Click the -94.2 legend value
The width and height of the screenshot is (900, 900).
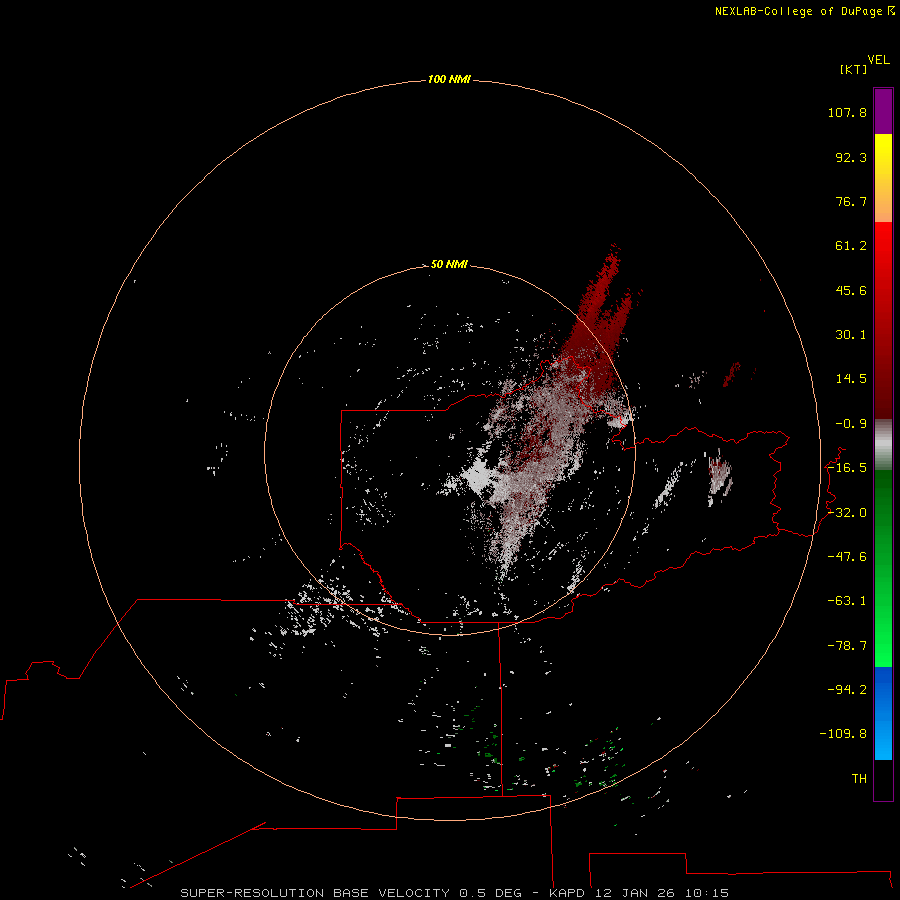[x=847, y=689]
